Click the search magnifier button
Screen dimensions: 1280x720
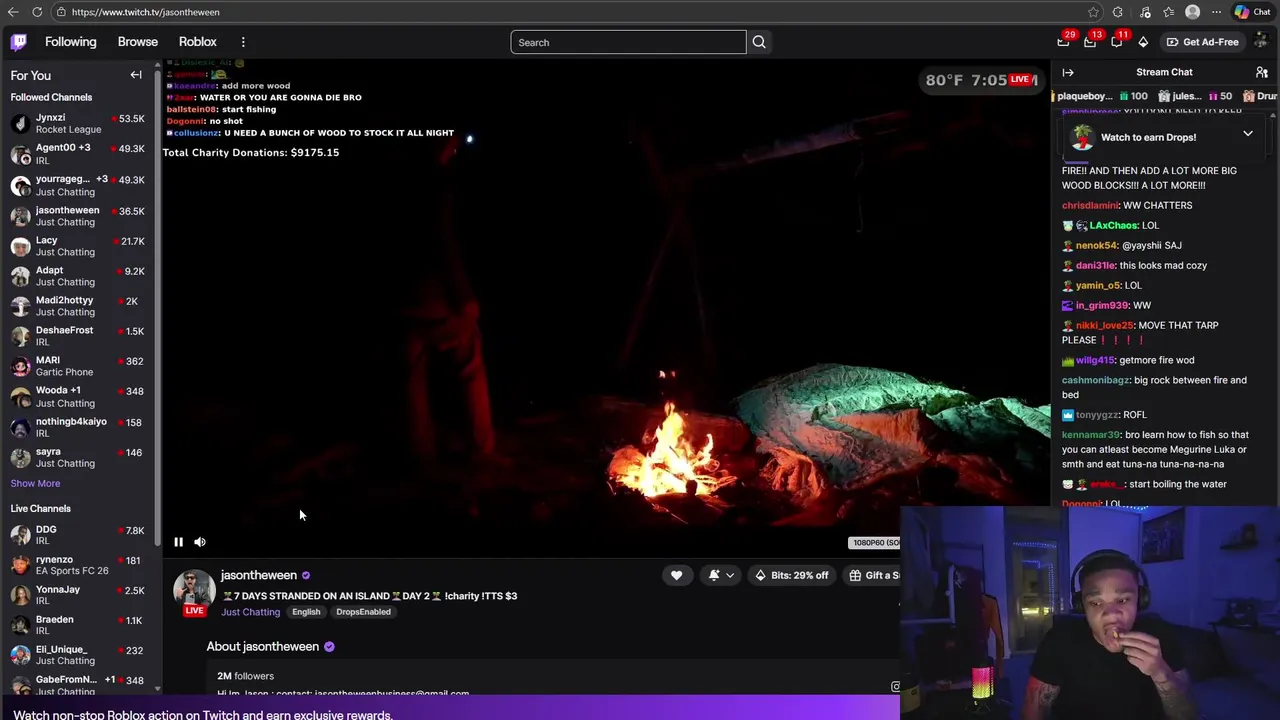pyautogui.click(x=759, y=42)
